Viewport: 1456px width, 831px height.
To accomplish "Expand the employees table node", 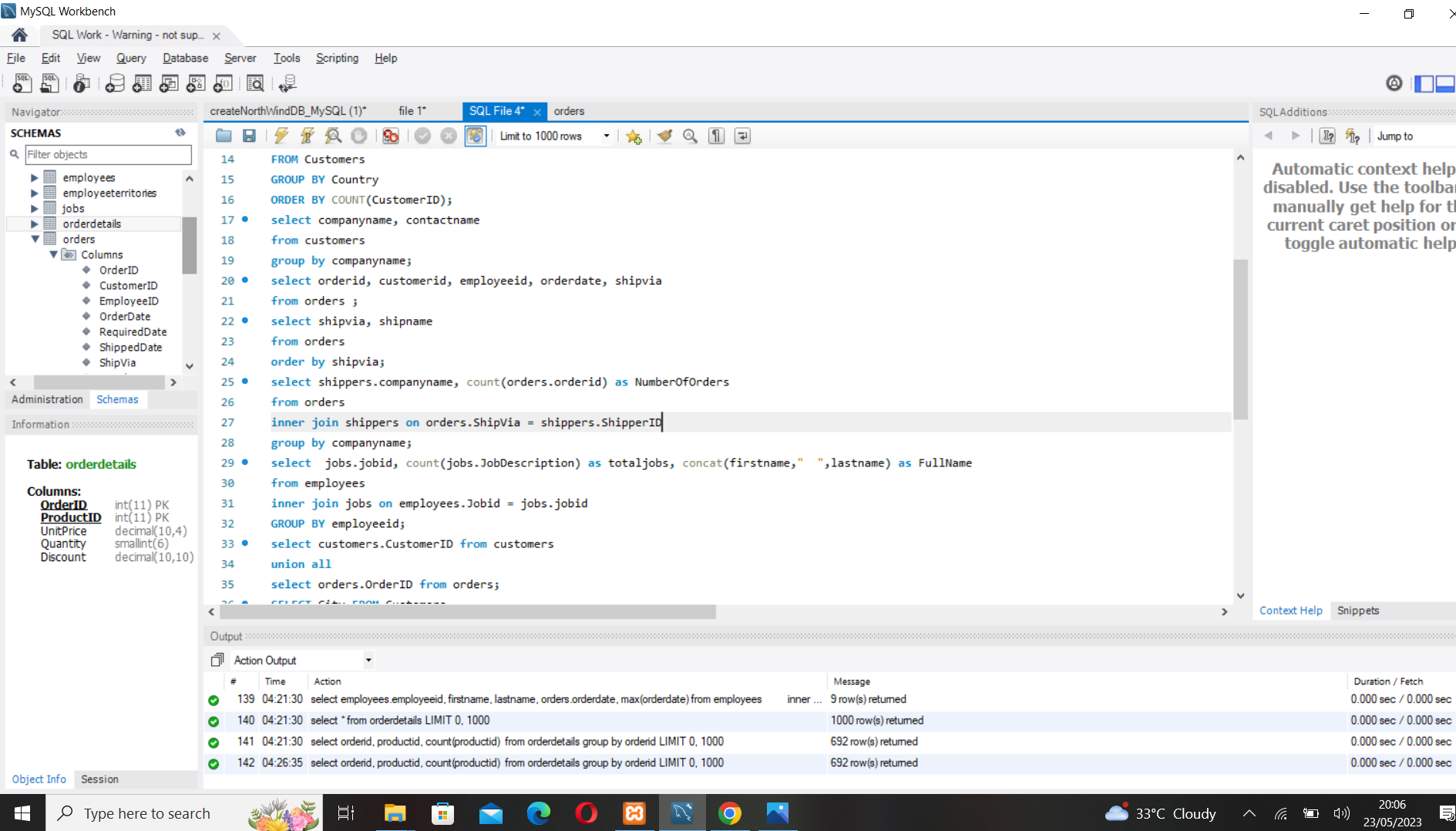I will tap(34, 177).
